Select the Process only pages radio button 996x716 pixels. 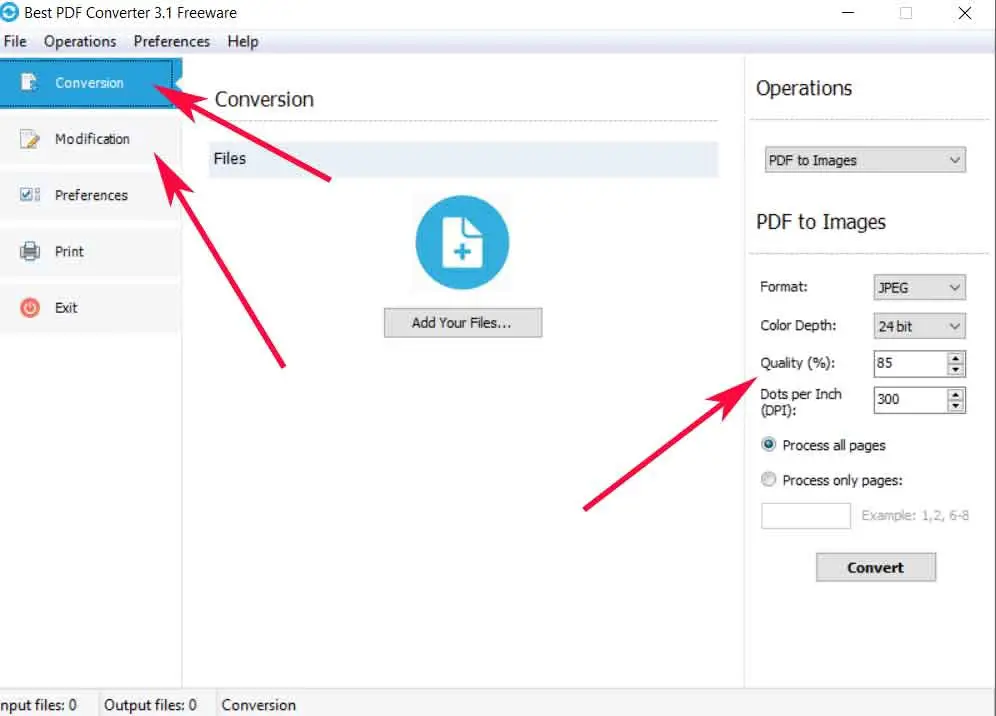click(769, 480)
